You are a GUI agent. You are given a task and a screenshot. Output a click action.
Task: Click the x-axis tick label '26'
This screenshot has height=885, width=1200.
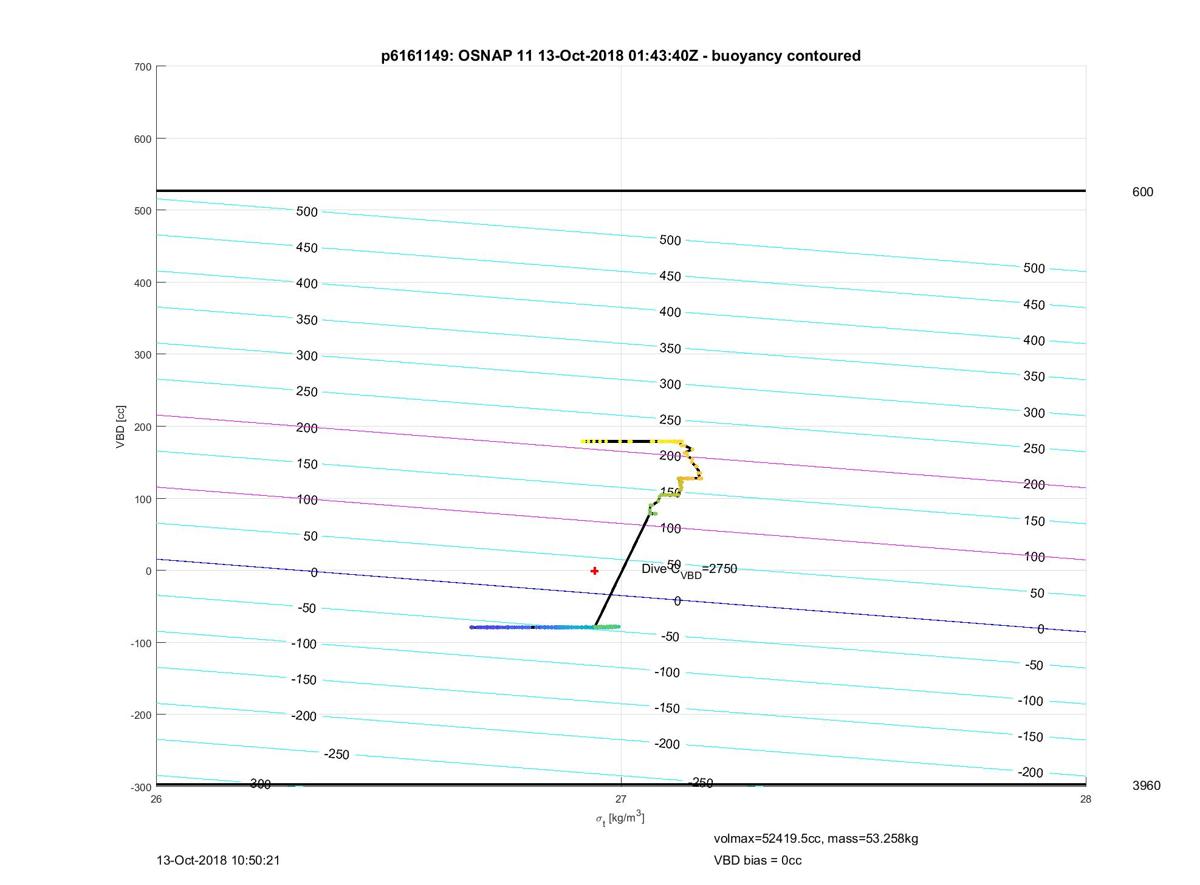click(156, 799)
